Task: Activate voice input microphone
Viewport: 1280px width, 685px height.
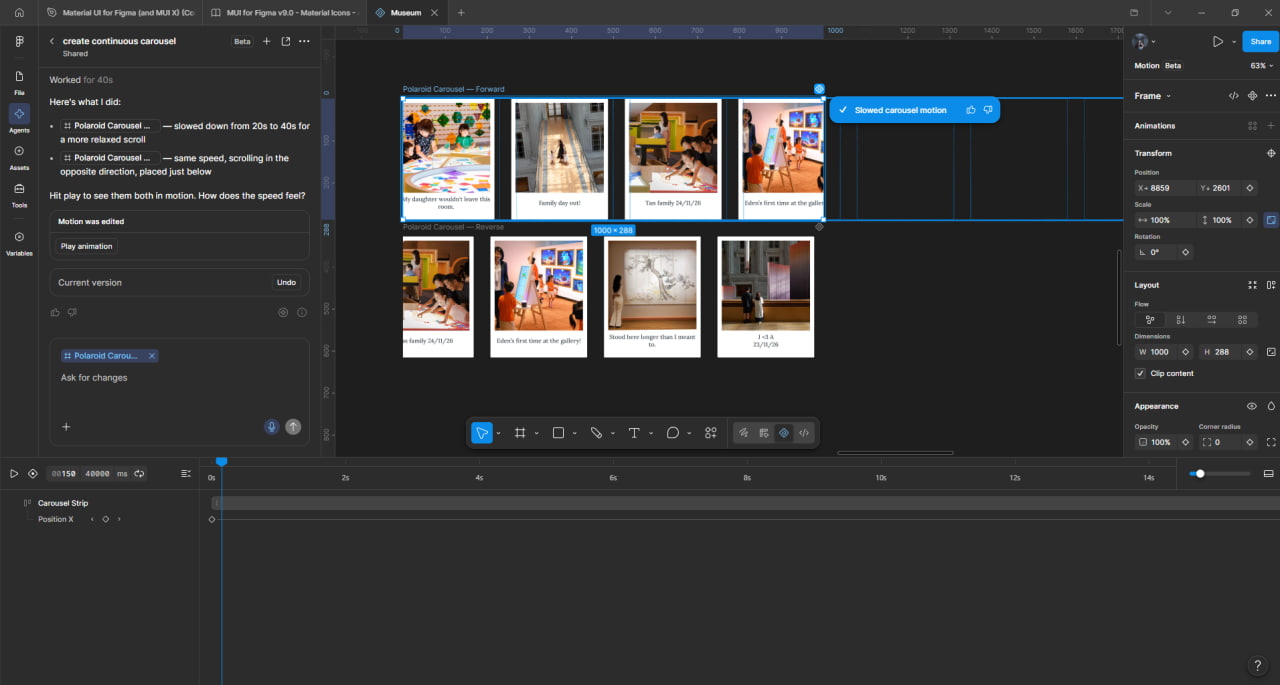Action: pos(271,427)
